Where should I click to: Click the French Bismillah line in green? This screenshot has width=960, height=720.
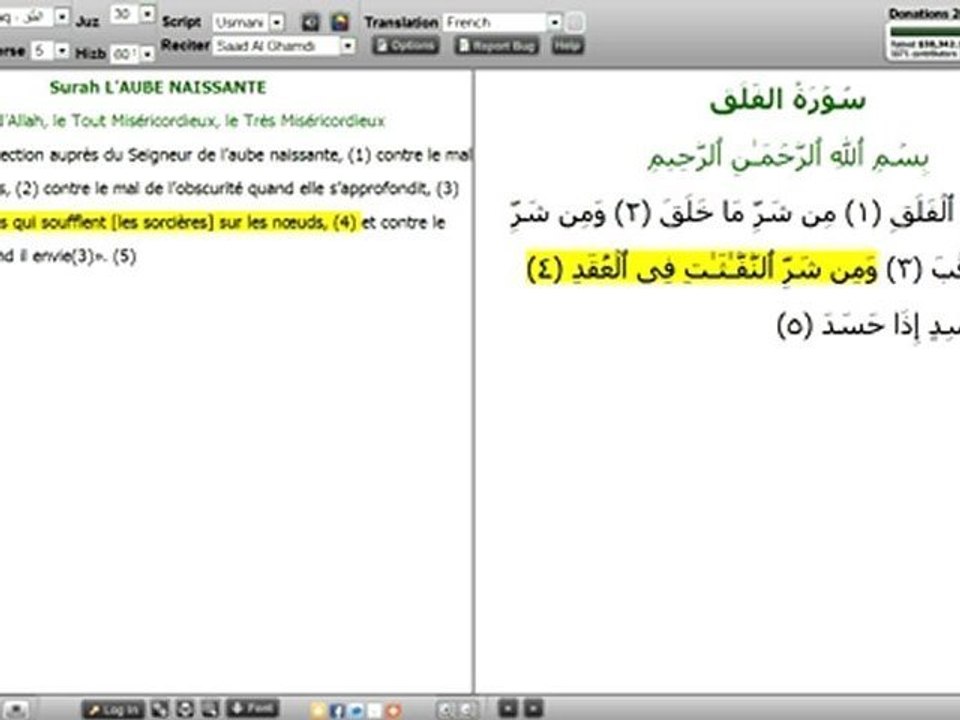(192, 121)
